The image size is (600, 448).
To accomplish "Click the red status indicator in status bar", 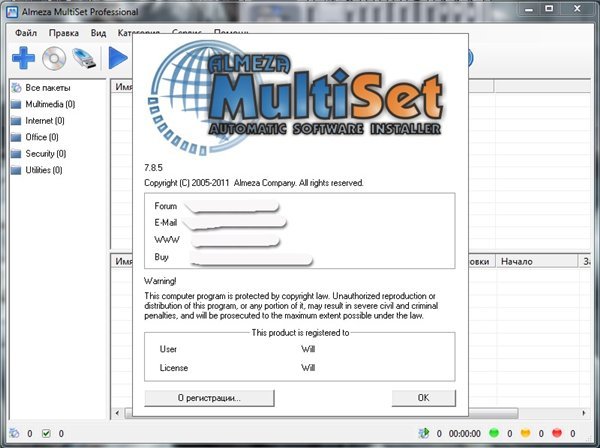I will (557, 433).
